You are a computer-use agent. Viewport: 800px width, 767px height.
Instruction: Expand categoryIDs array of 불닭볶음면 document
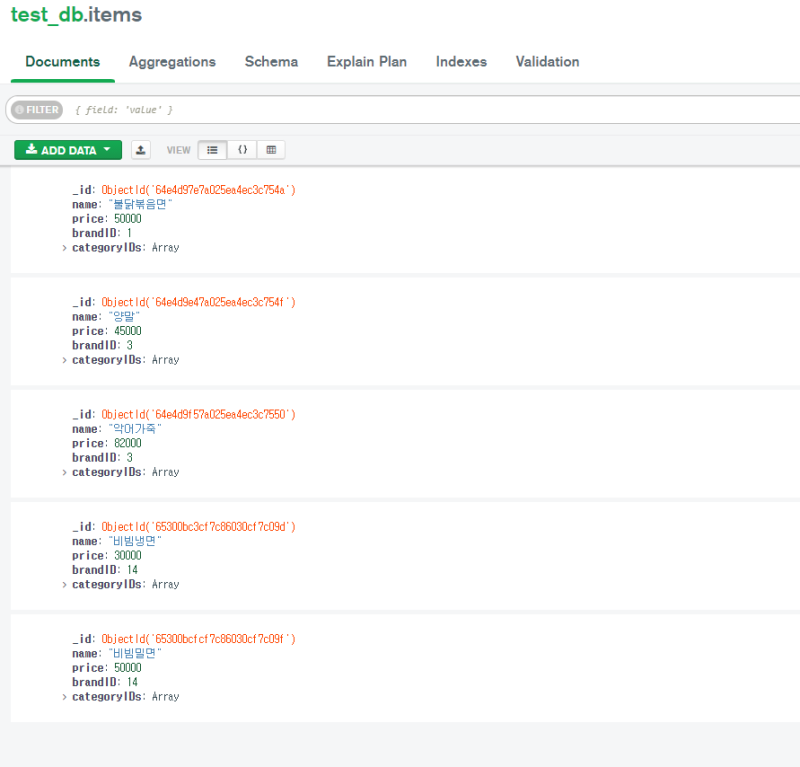click(65, 248)
